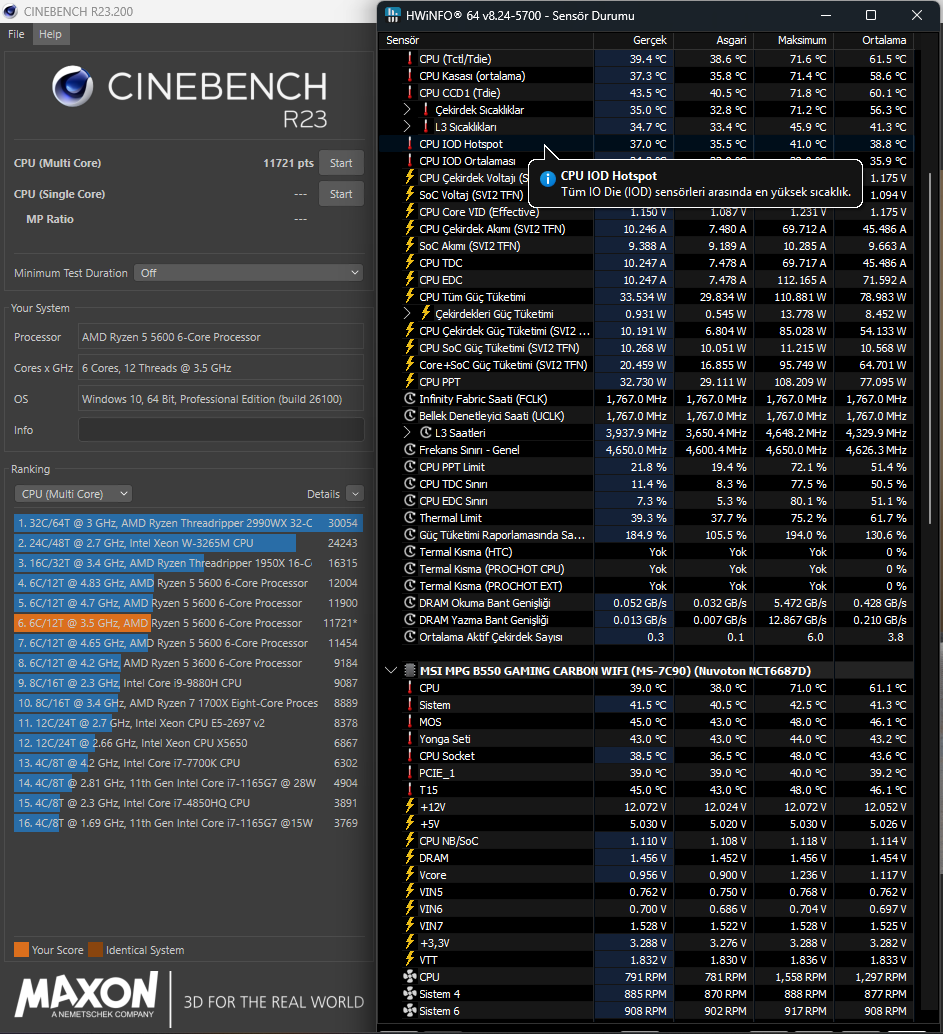Expand ranking Details dropdown arrow
Image resolution: width=943 pixels, height=1034 pixels.
pos(355,494)
